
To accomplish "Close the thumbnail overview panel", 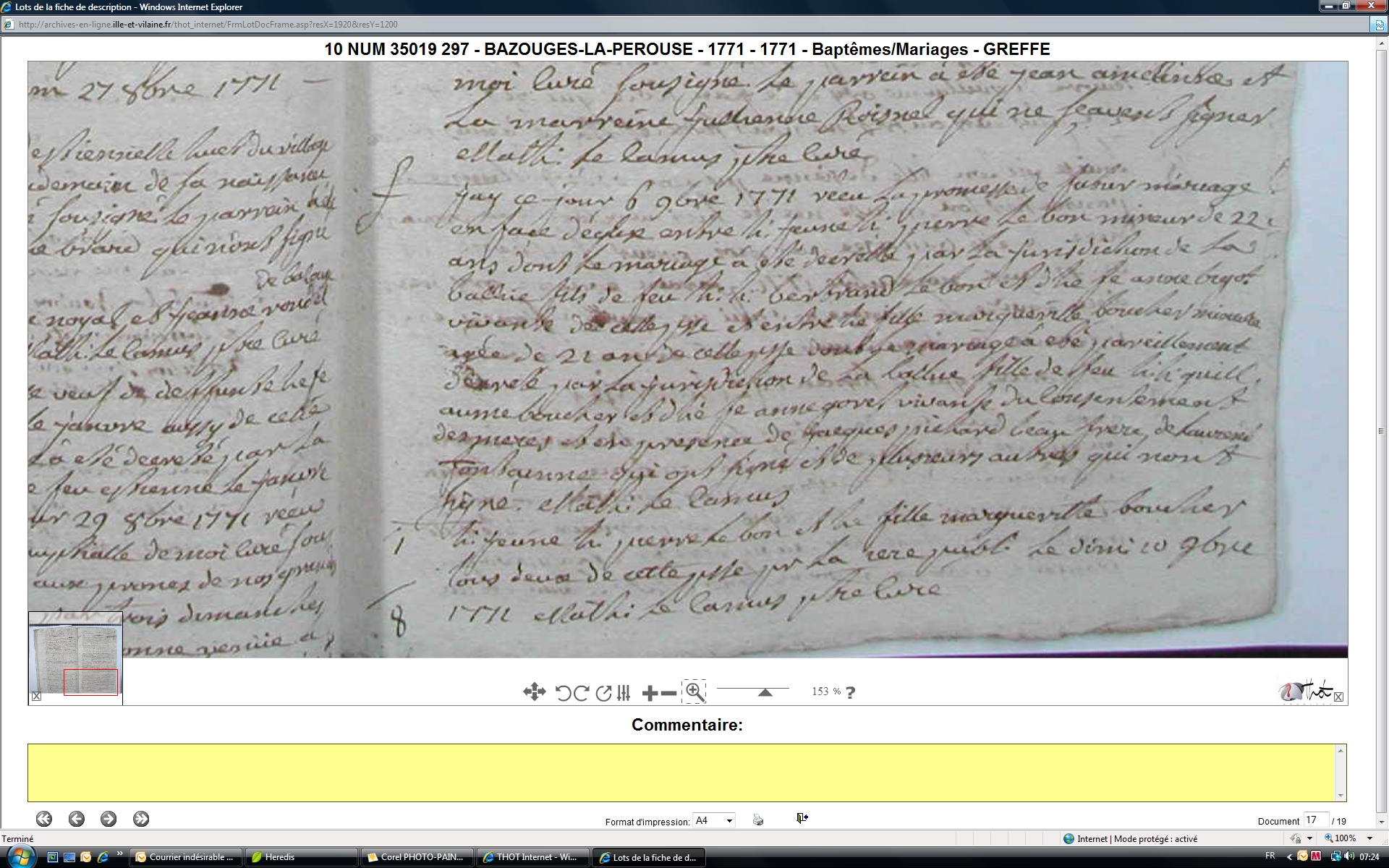I will (36, 697).
